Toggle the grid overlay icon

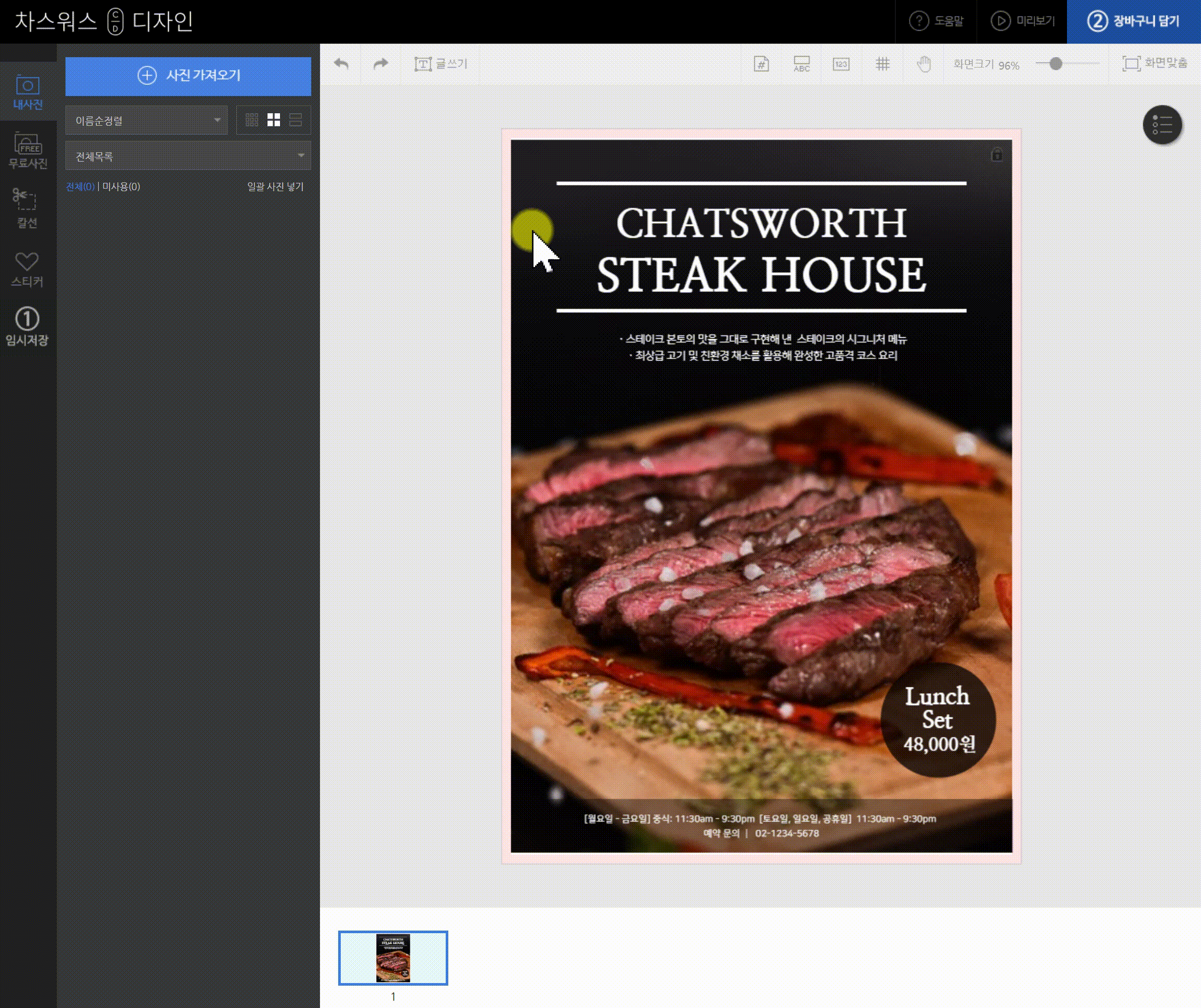click(883, 64)
